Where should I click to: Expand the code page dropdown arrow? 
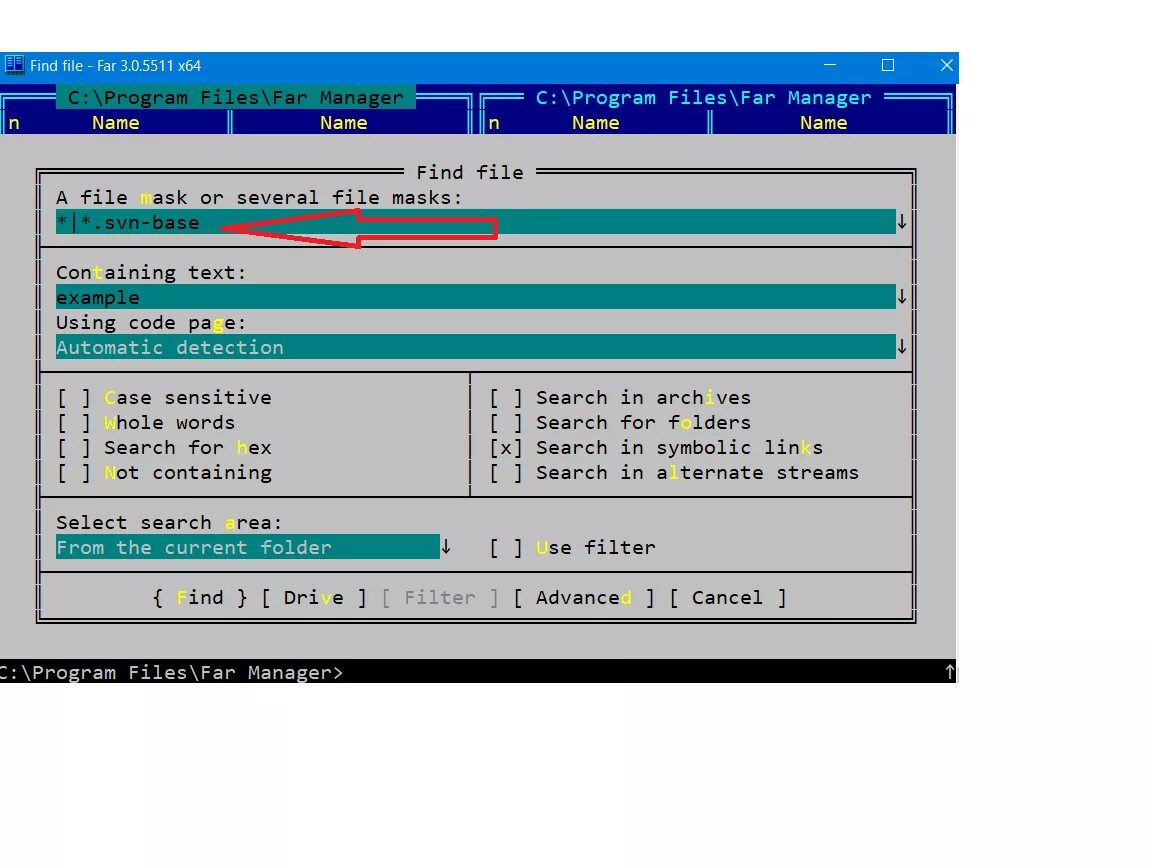pos(902,347)
